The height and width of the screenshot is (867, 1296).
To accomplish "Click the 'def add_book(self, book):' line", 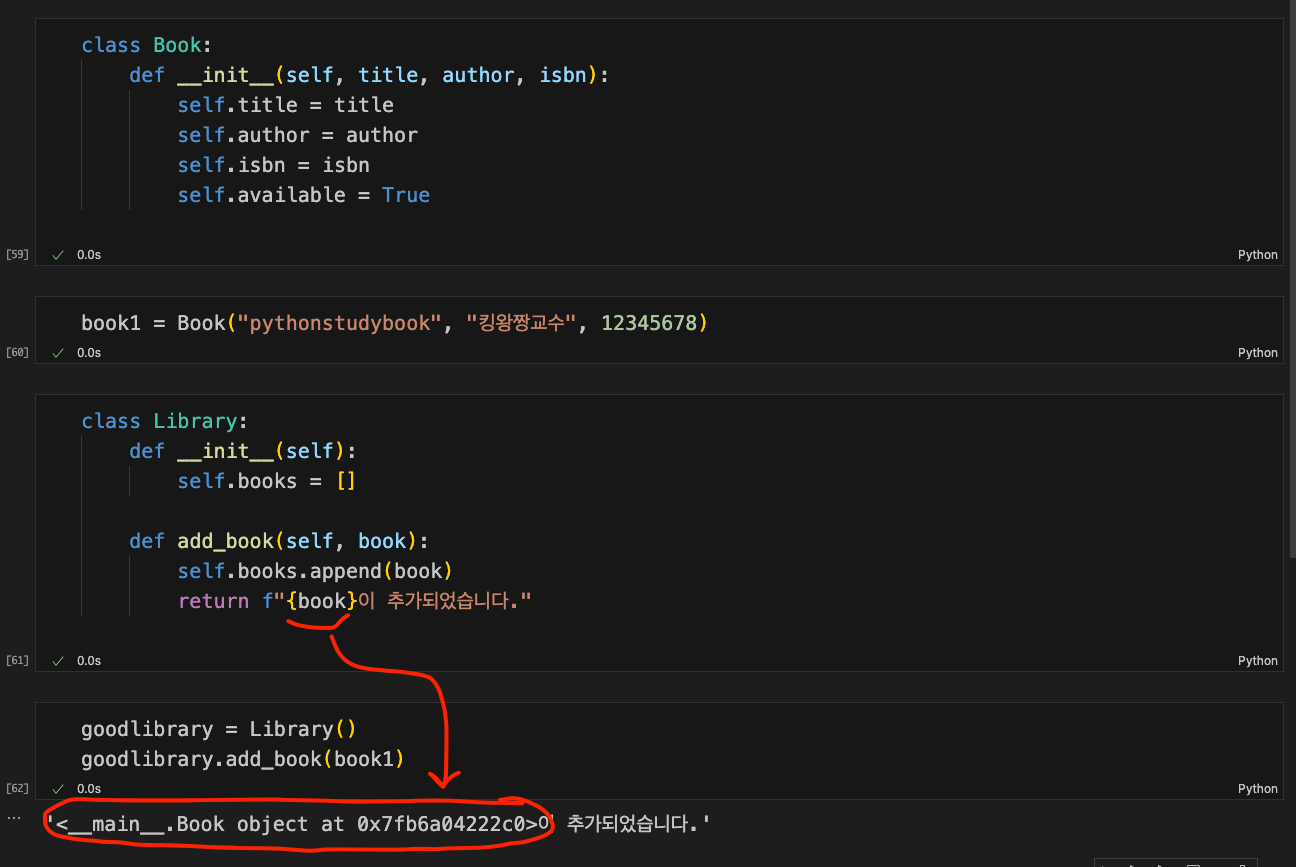I will point(279,541).
